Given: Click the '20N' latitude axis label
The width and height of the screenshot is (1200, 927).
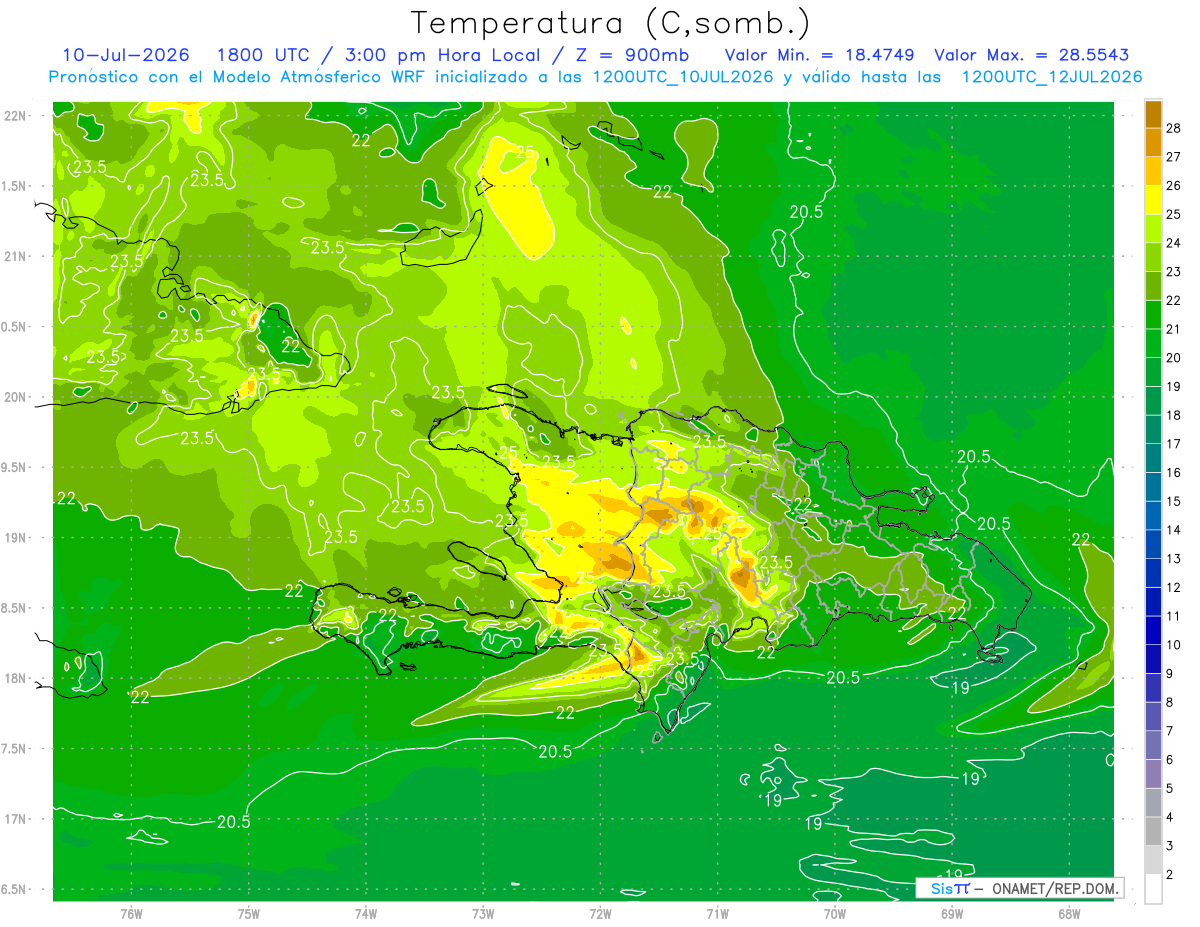Looking at the screenshot, I should 16,397.
